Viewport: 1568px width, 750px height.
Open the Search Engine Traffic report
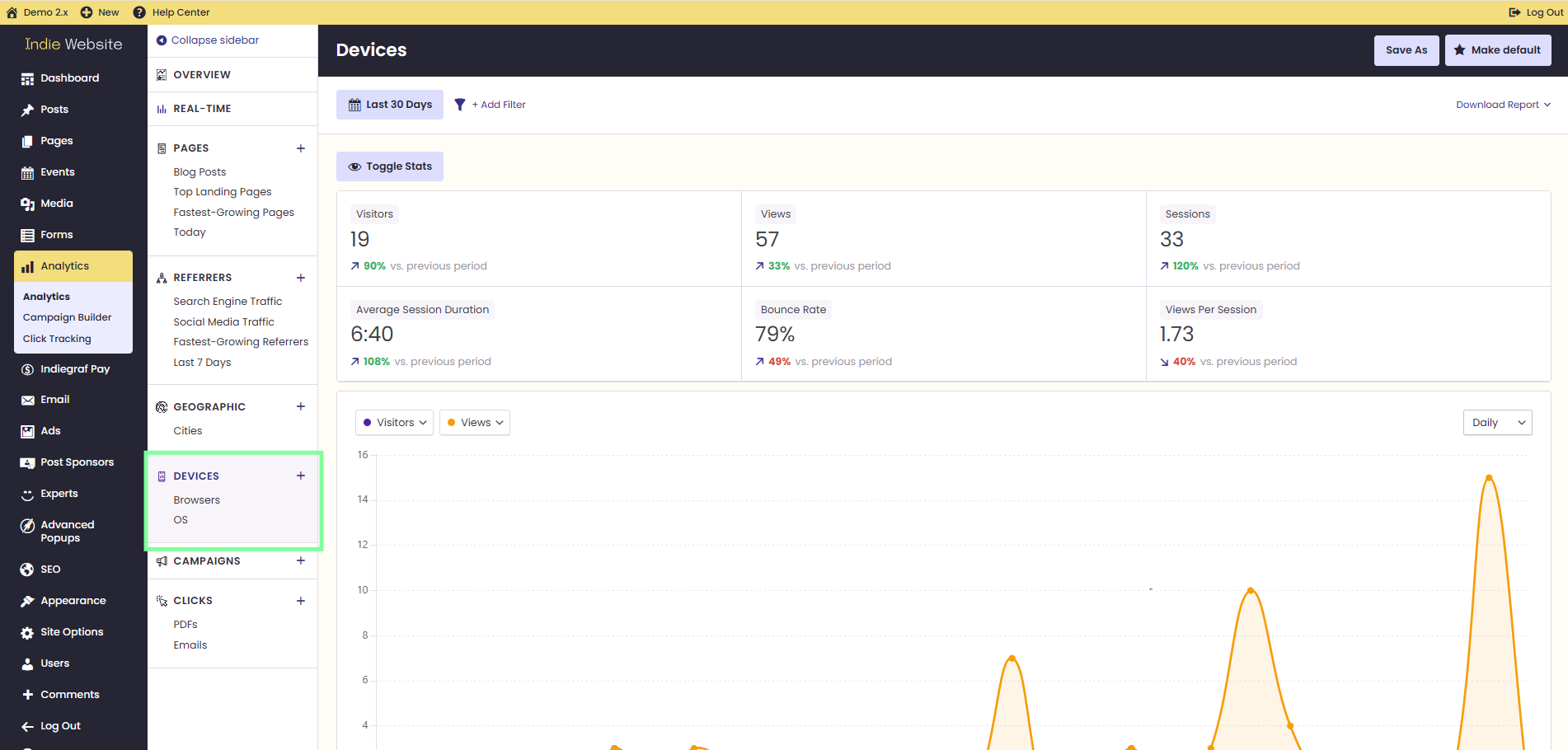228,302
